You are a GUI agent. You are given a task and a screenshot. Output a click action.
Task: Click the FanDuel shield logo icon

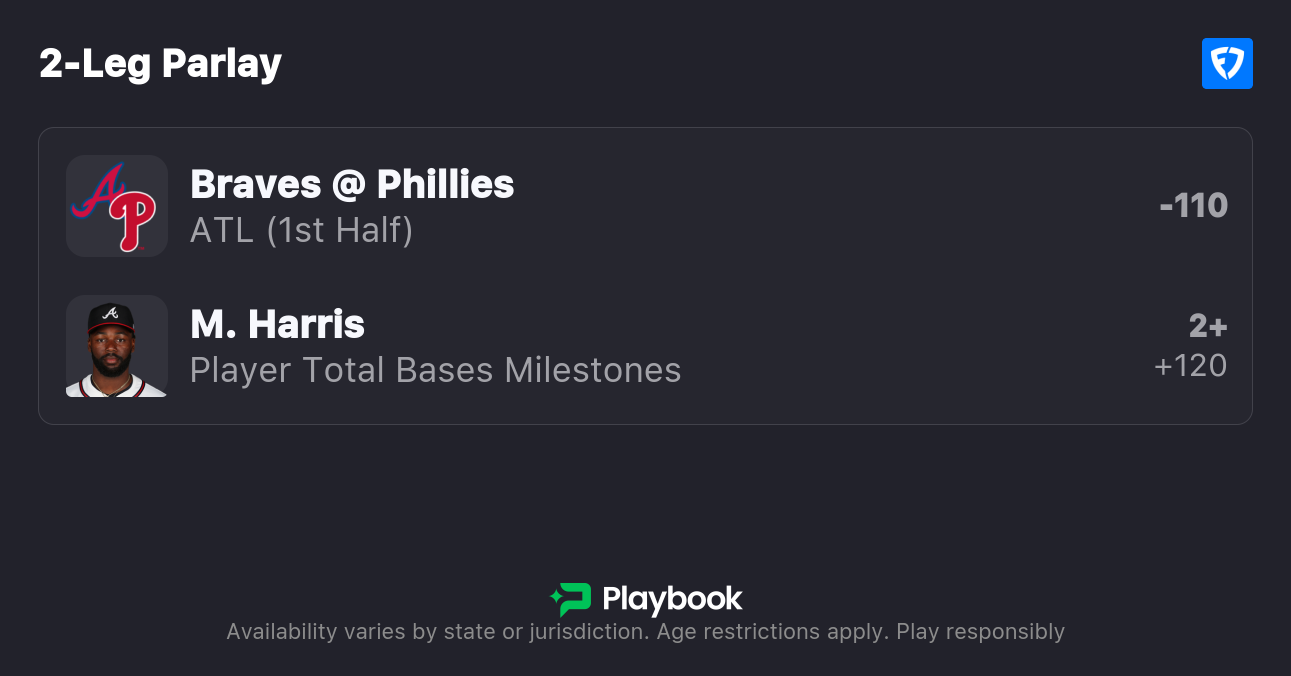point(1227,64)
